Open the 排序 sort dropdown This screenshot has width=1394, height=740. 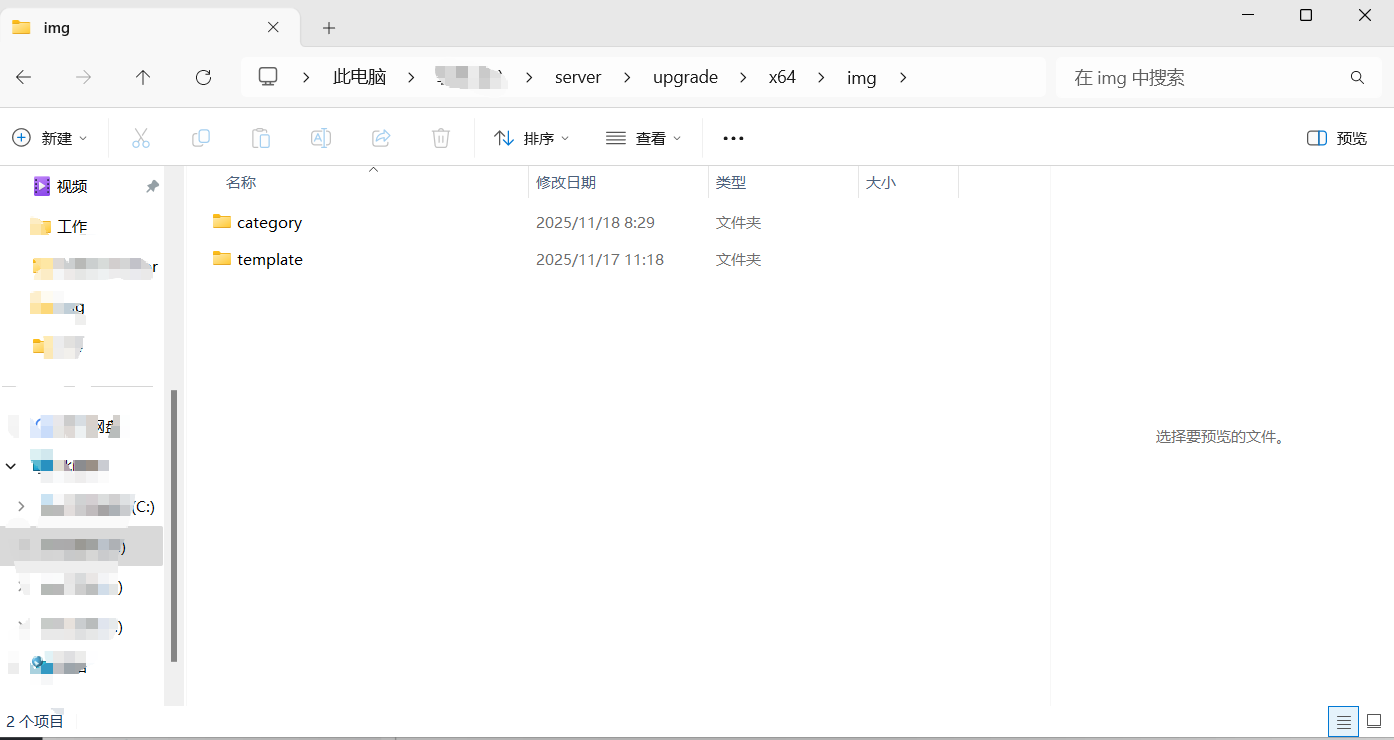point(532,138)
